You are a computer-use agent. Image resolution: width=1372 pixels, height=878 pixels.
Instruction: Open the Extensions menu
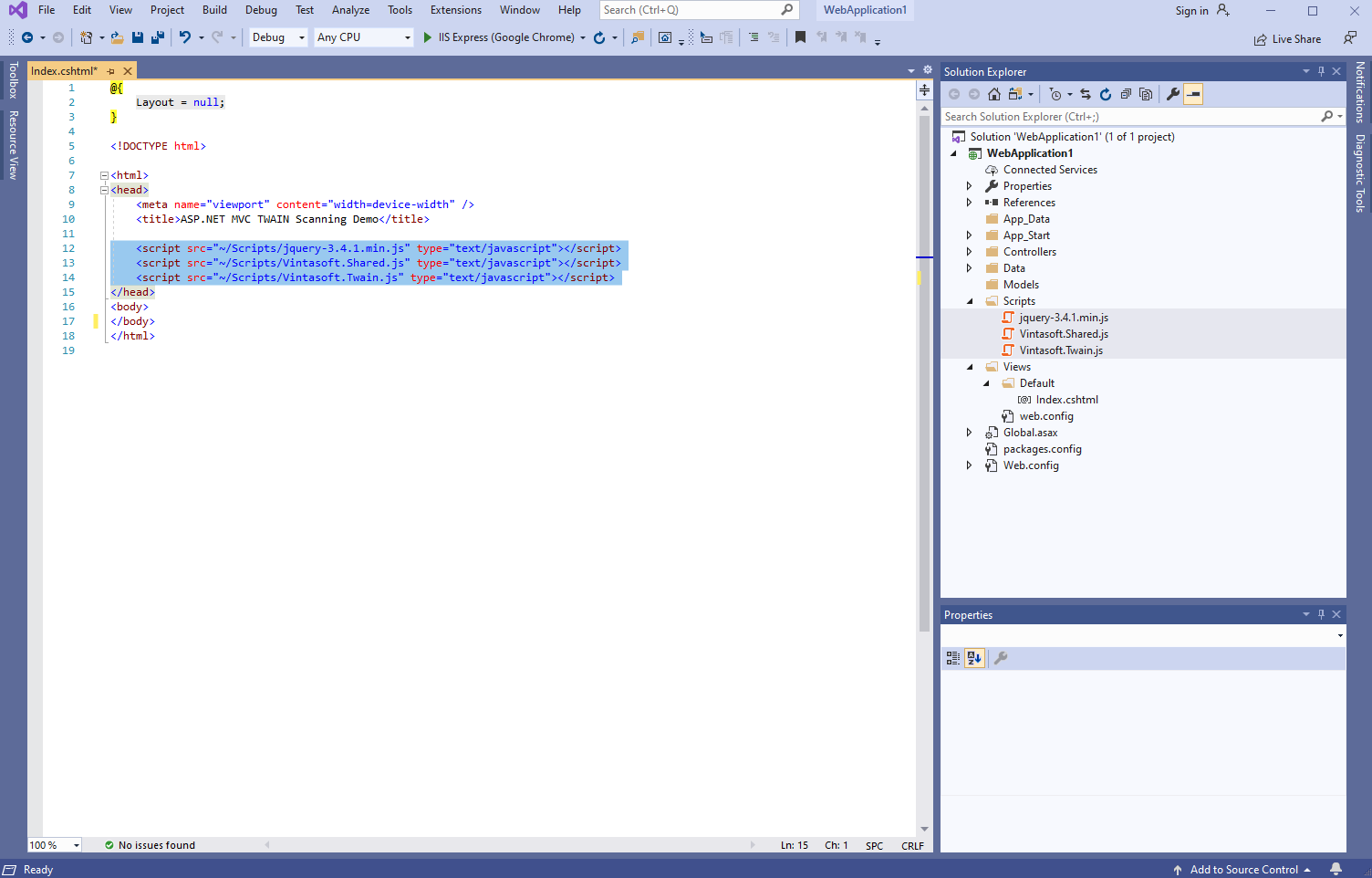pos(456,10)
